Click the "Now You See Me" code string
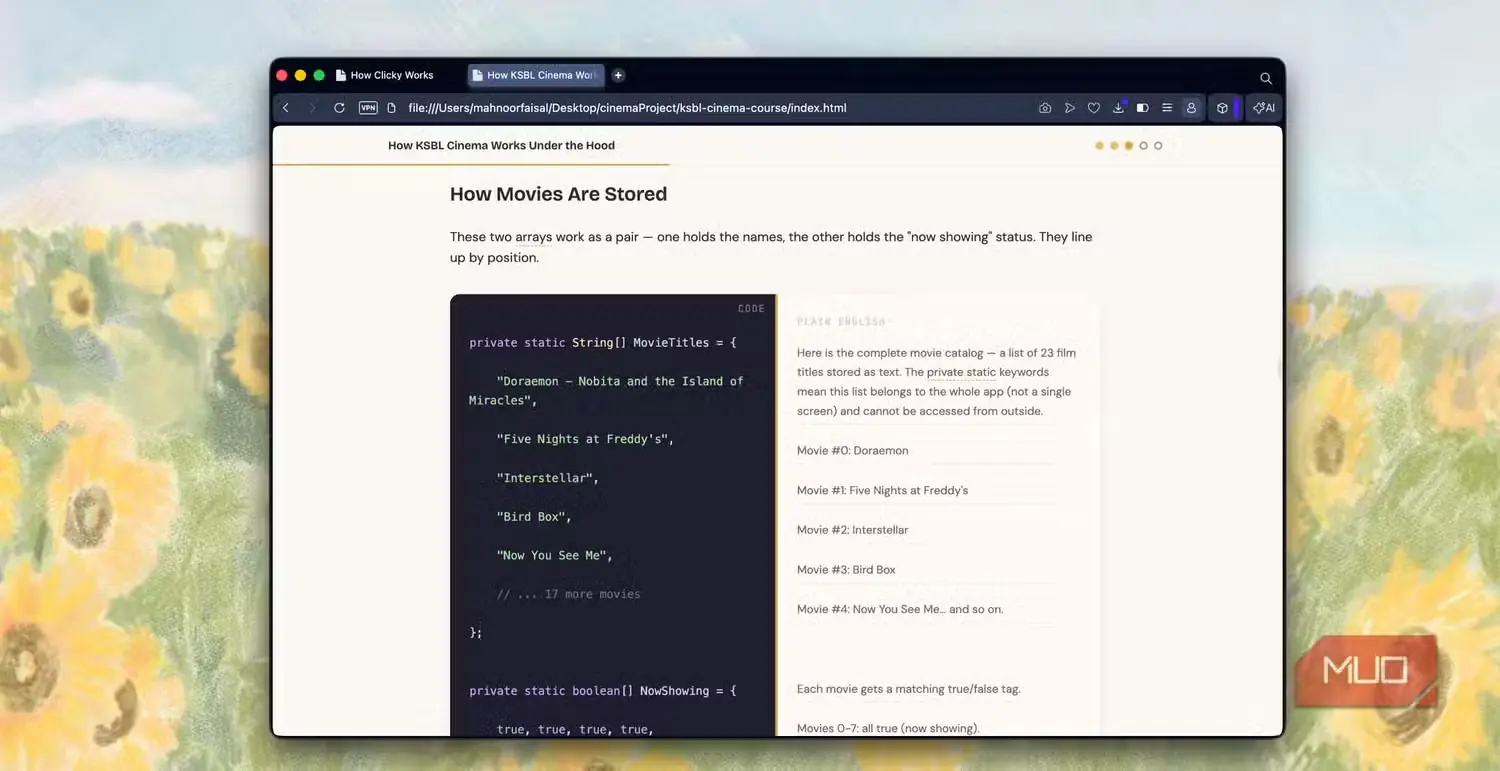Viewport: 1500px width, 771px height. [554, 555]
